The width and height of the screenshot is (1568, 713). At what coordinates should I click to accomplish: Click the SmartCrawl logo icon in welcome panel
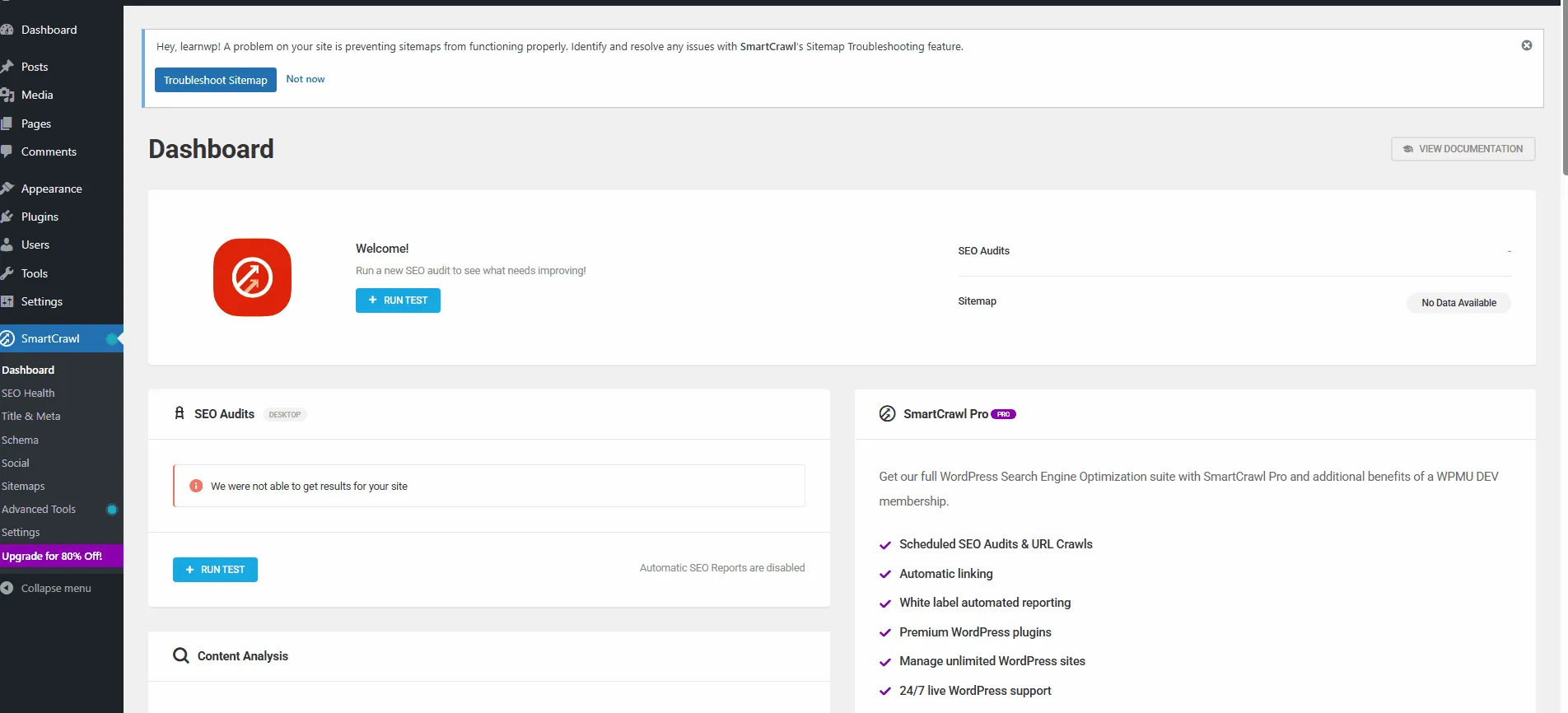tap(252, 277)
